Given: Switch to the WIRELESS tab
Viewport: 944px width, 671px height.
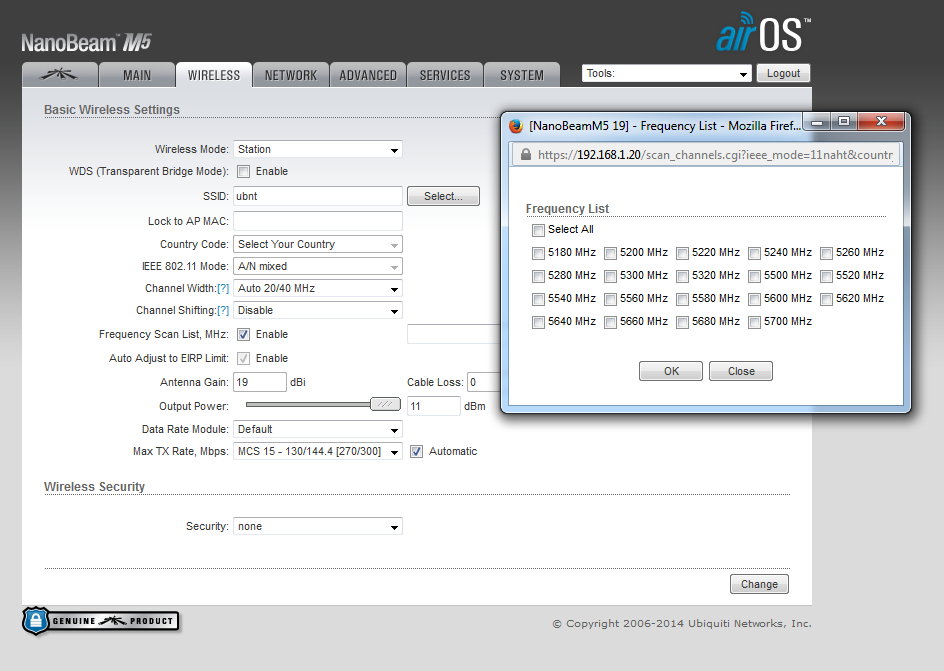Looking at the screenshot, I should [x=214, y=75].
